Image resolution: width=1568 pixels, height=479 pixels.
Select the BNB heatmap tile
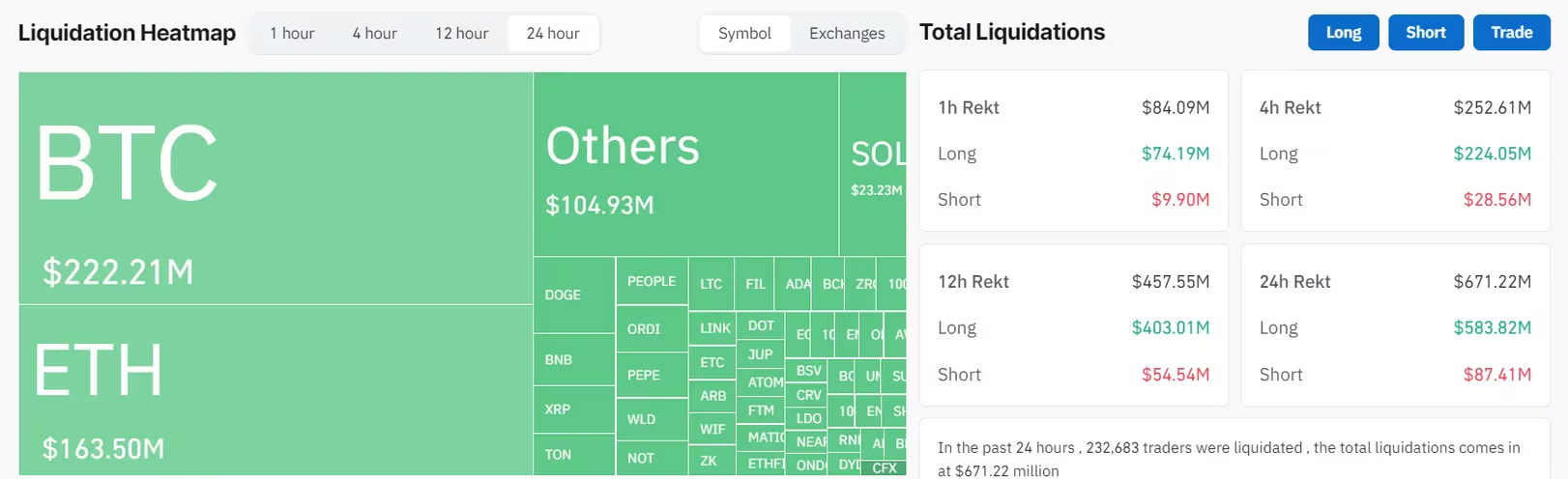click(x=574, y=360)
